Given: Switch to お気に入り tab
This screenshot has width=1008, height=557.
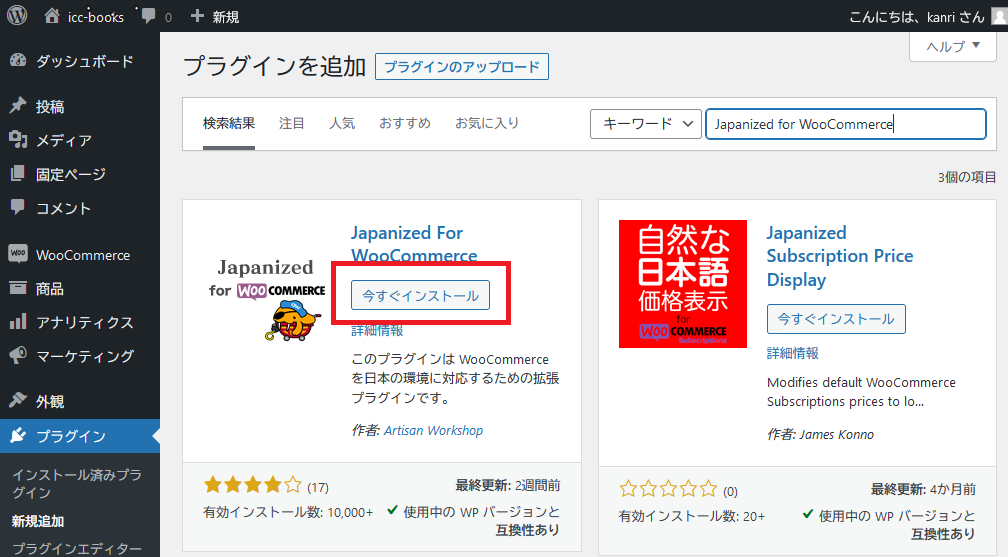Looking at the screenshot, I should (487, 123).
